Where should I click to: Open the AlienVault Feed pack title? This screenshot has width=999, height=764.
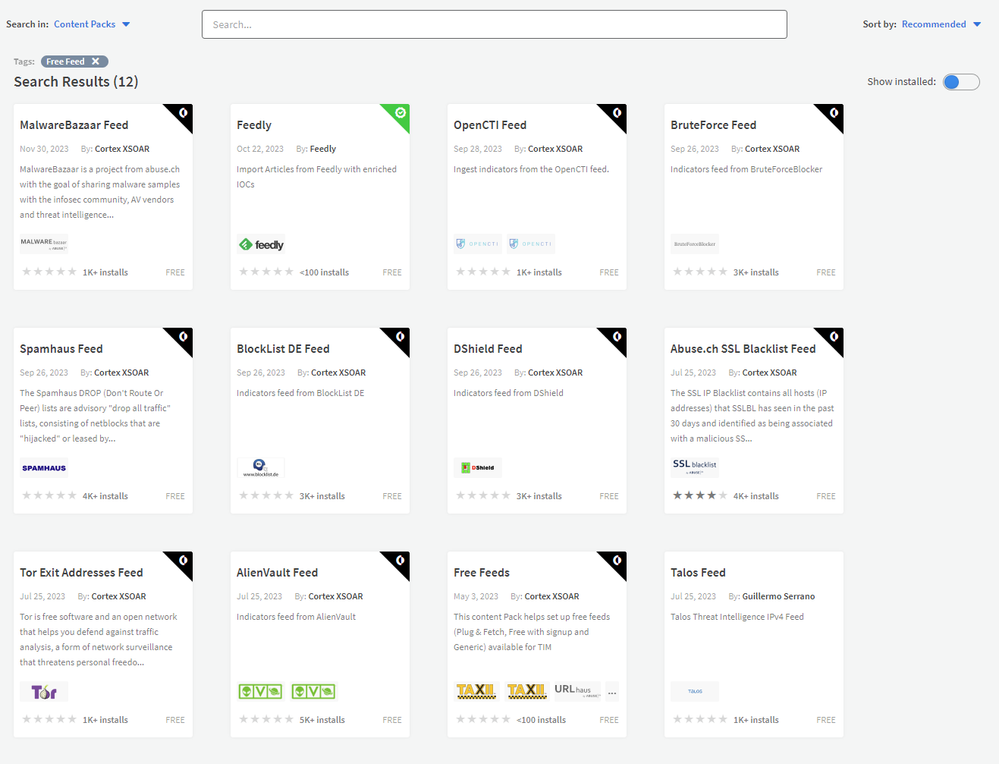(277, 572)
